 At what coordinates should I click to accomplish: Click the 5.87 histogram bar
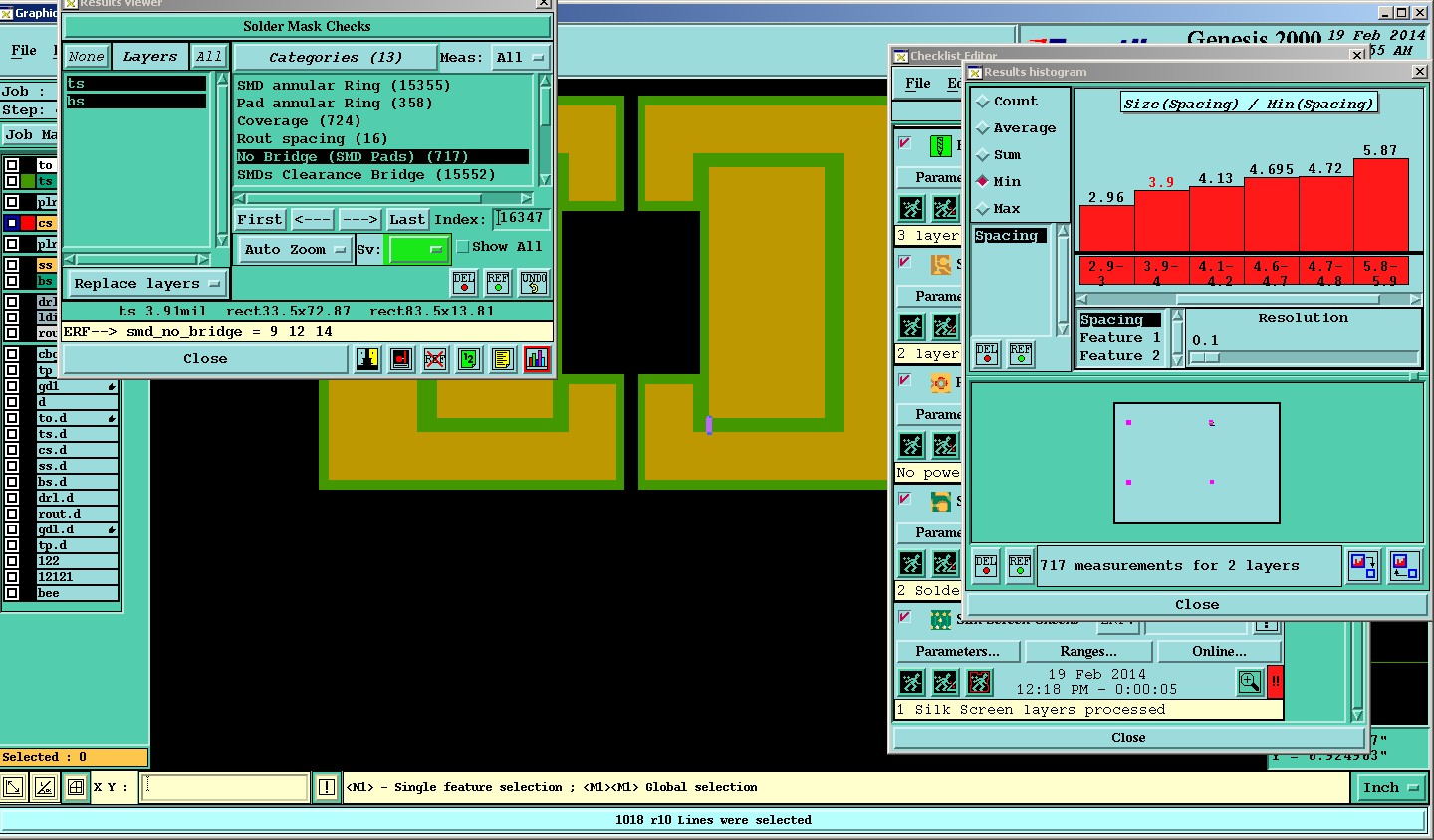tap(1381, 205)
